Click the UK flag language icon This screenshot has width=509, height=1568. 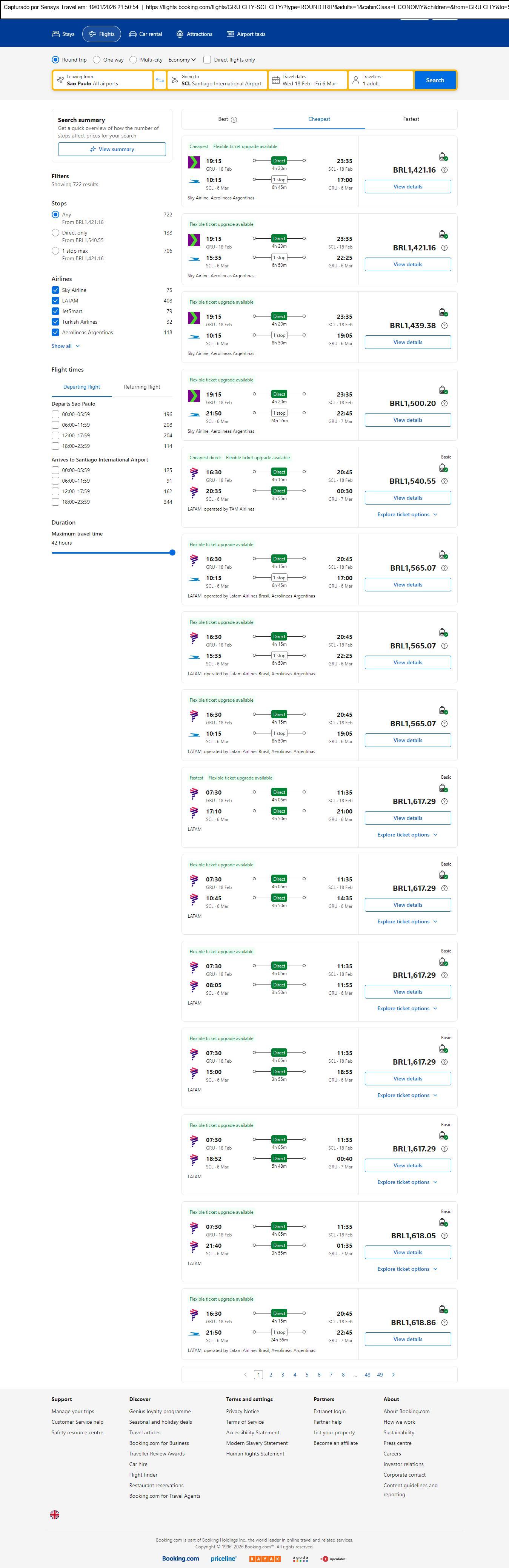point(55,1514)
